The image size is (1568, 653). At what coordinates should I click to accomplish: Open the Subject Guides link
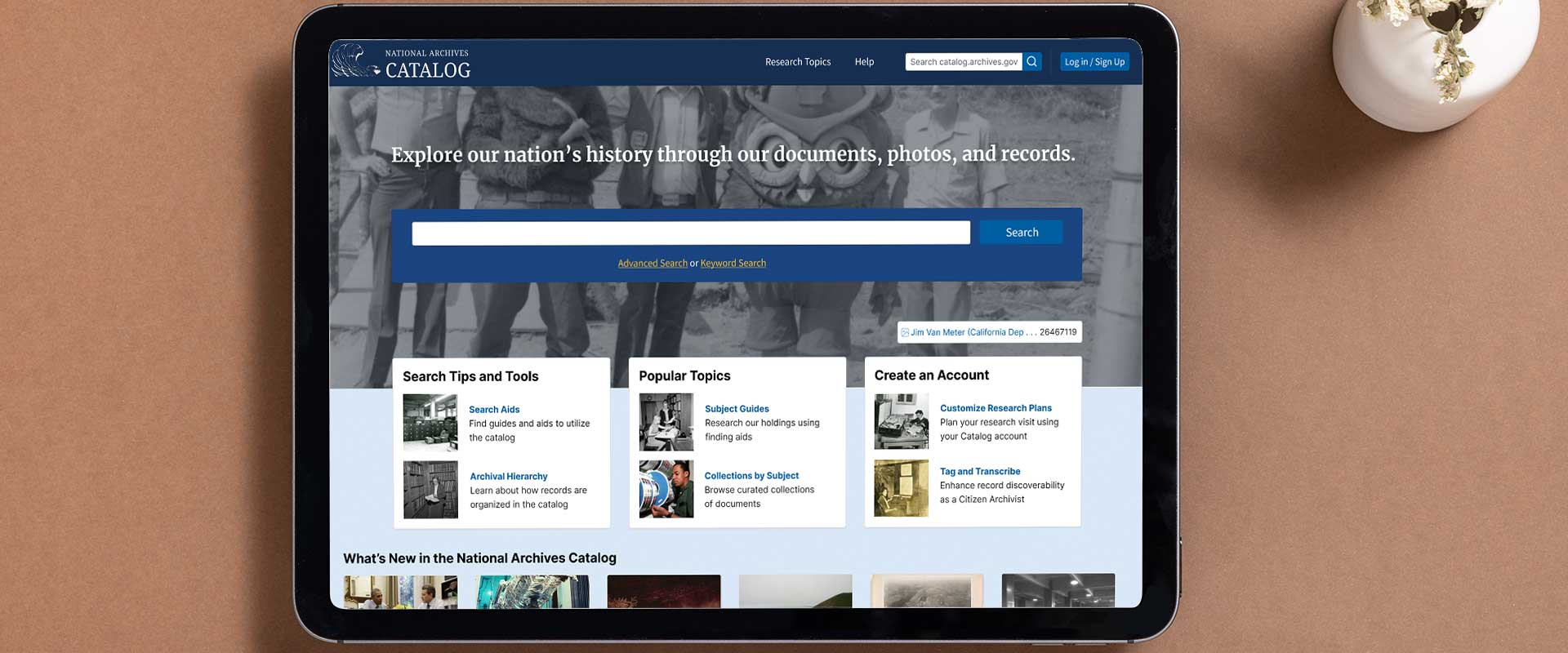(737, 409)
